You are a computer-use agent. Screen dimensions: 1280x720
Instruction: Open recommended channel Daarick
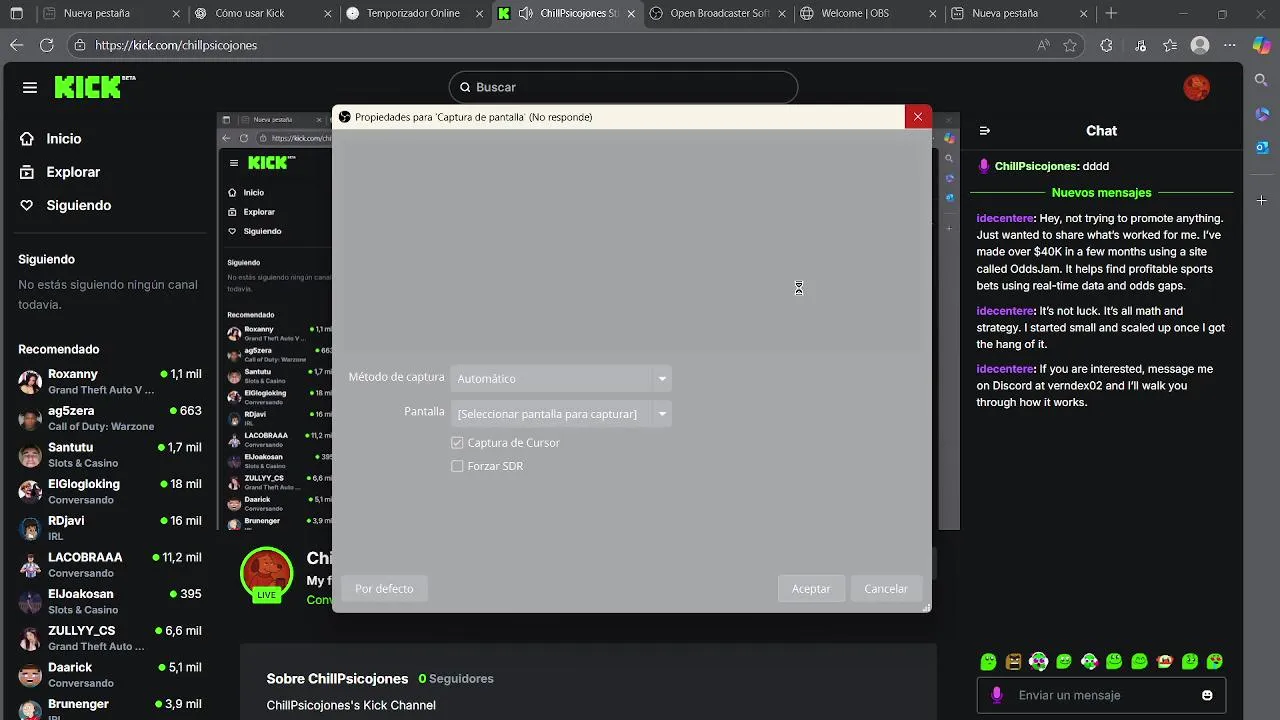pyautogui.click(x=110, y=675)
